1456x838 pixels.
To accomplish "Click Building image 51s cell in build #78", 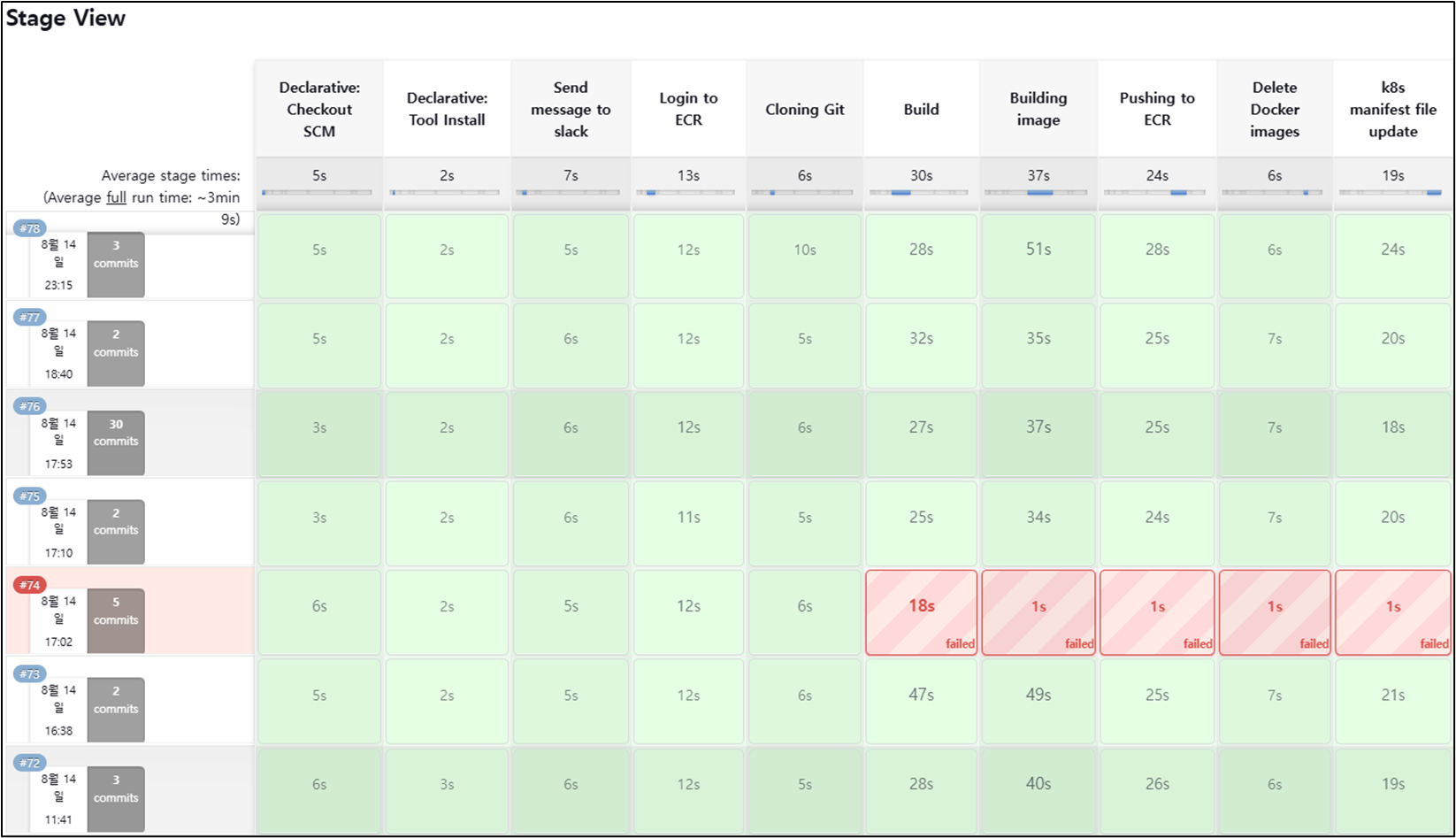I will pyautogui.click(x=1038, y=256).
